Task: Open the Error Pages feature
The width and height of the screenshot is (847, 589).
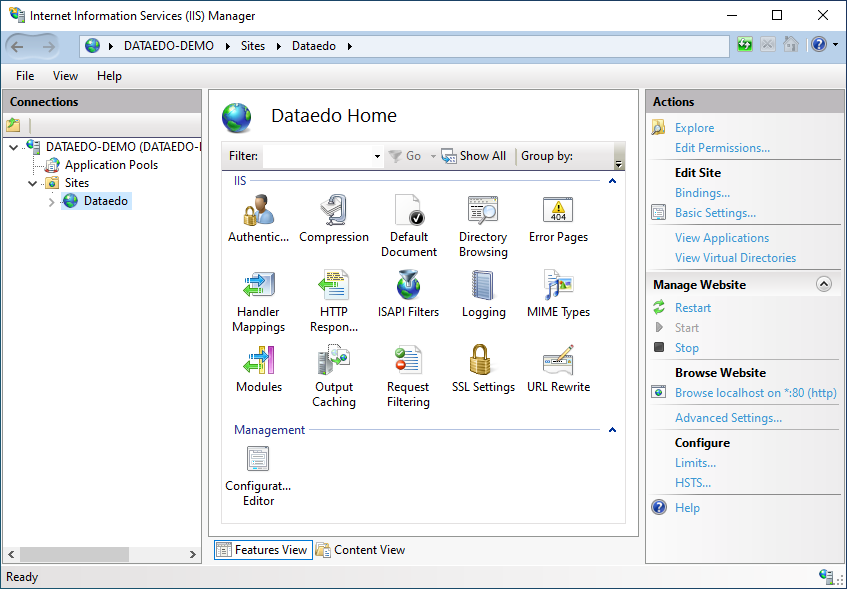Action: click(x=558, y=211)
